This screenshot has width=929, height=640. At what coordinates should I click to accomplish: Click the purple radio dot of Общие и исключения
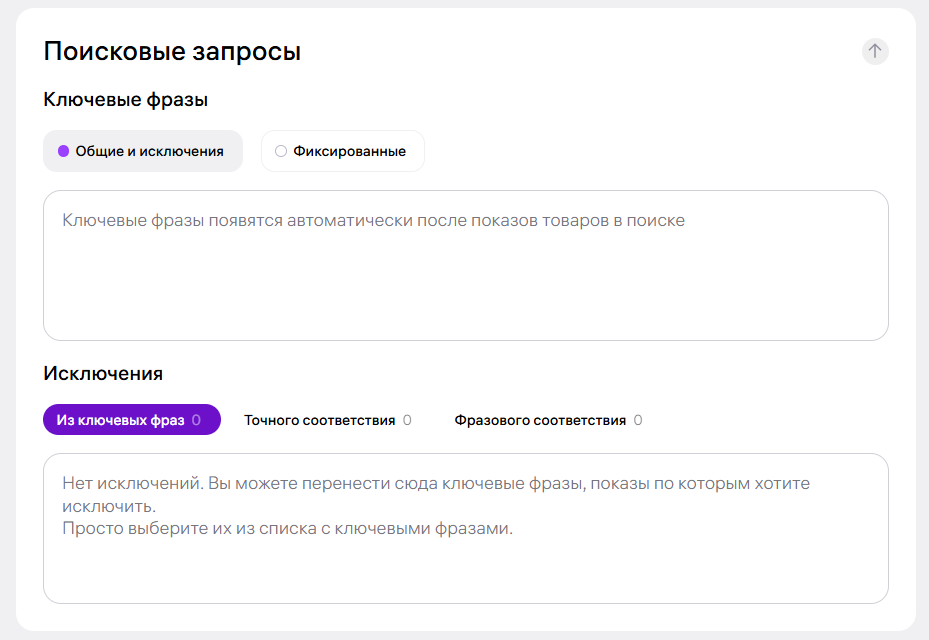coord(63,151)
